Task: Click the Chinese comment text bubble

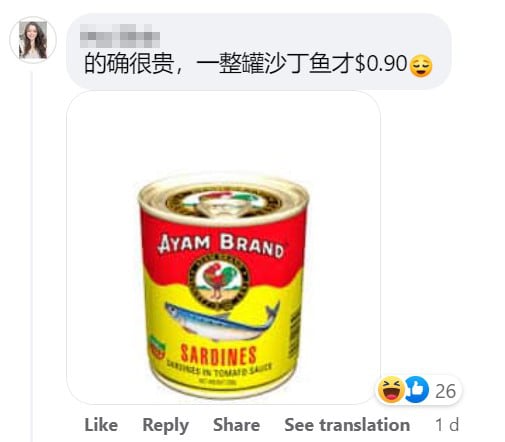Action: tap(258, 52)
